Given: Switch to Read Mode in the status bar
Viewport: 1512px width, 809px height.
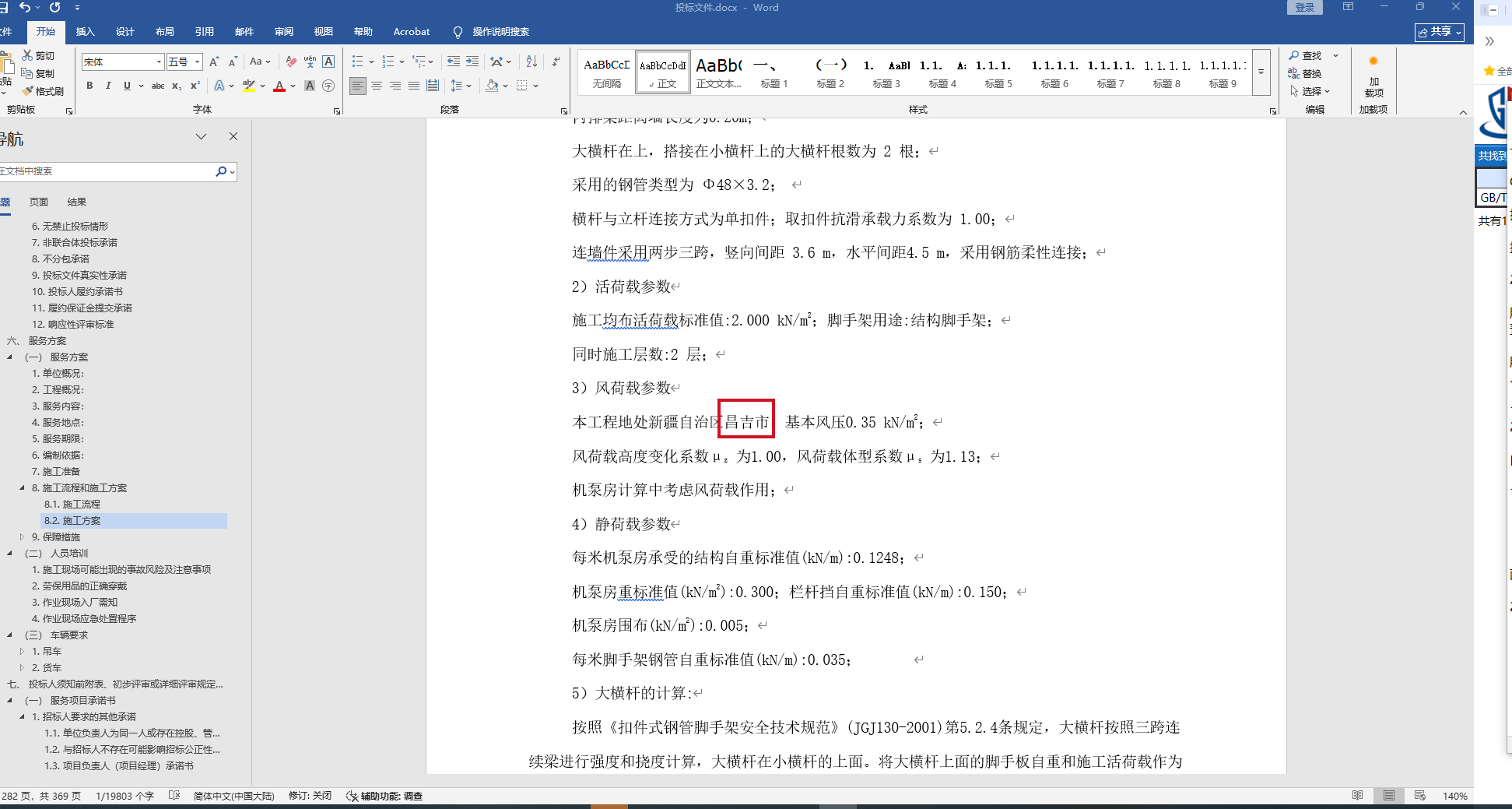Looking at the screenshot, I should coord(1357,796).
